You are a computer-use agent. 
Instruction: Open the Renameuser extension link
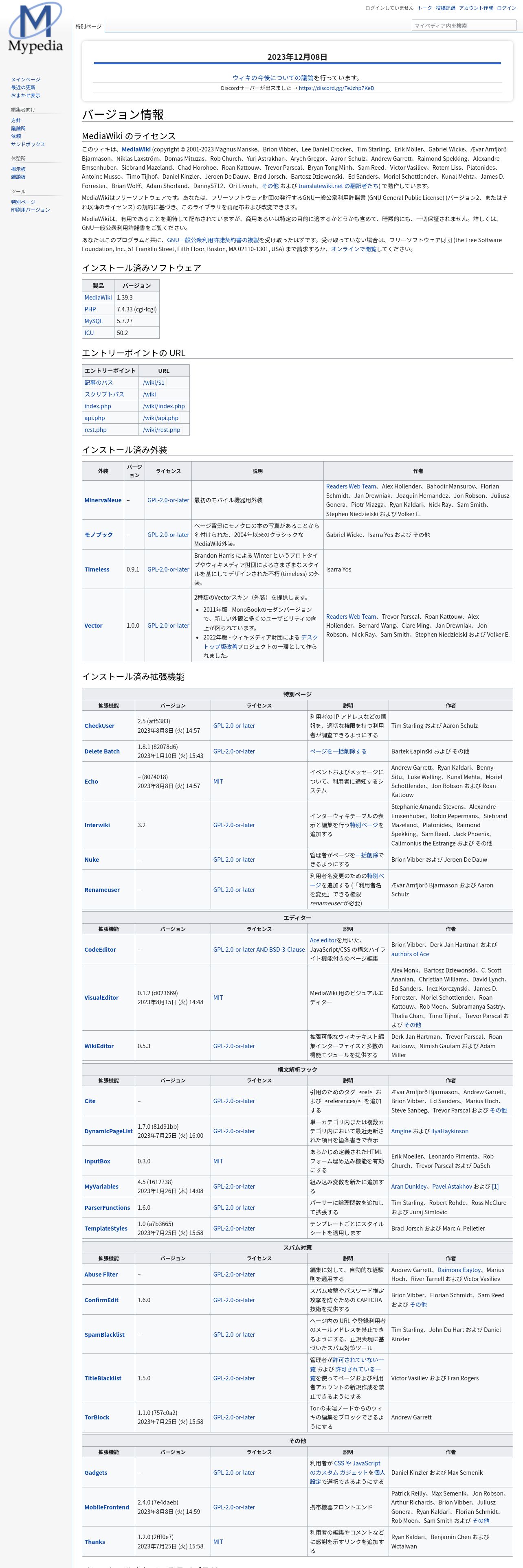[x=102, y=890]
